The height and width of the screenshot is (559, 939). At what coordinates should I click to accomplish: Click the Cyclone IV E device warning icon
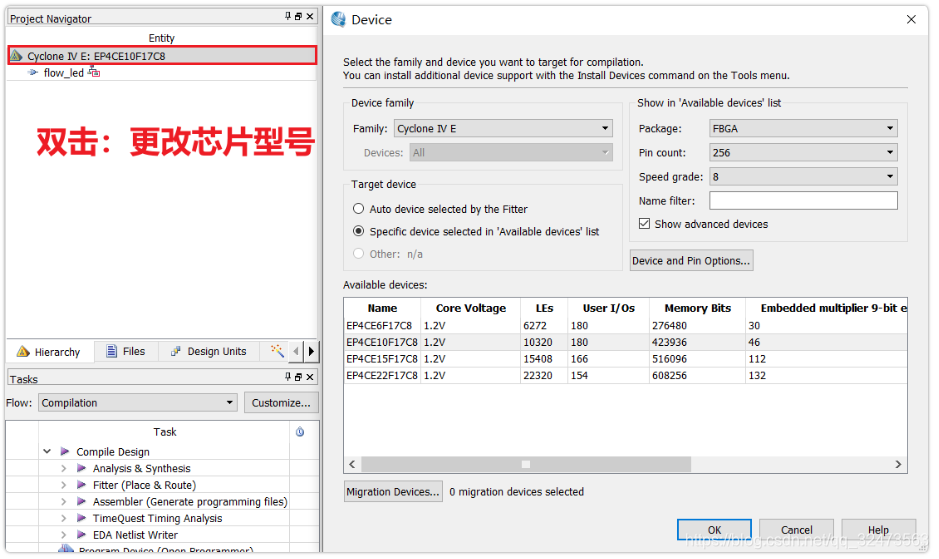pyautogui.click(x=17, y=56)
